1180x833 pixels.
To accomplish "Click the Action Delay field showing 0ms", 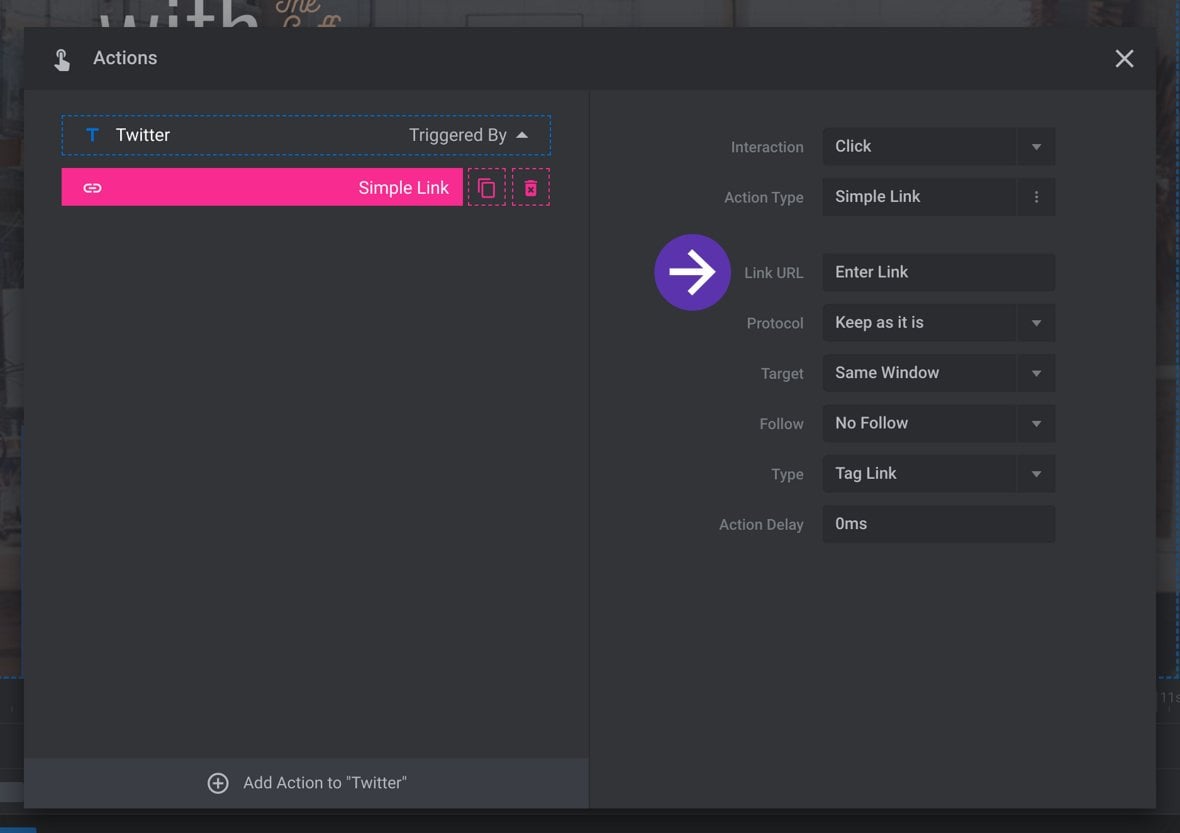I will [x=938, y=524].
